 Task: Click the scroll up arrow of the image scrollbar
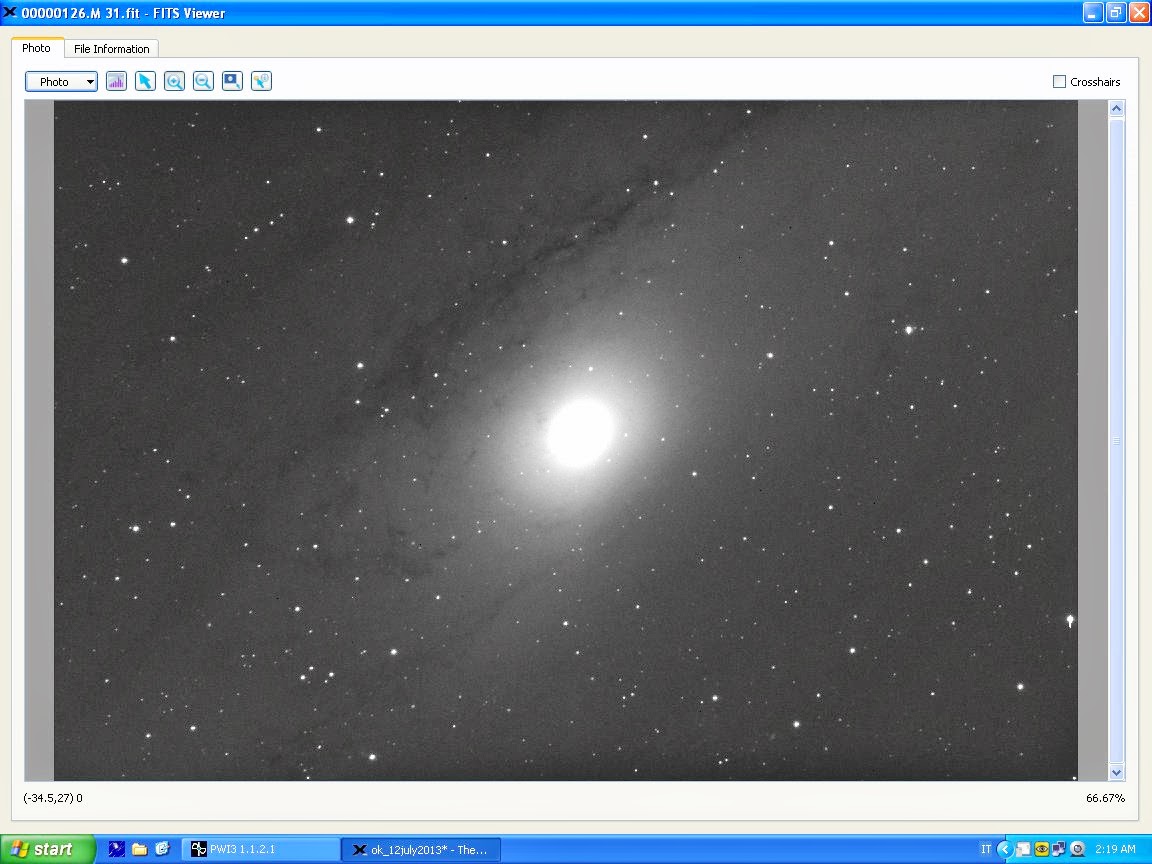[1117, 108]
